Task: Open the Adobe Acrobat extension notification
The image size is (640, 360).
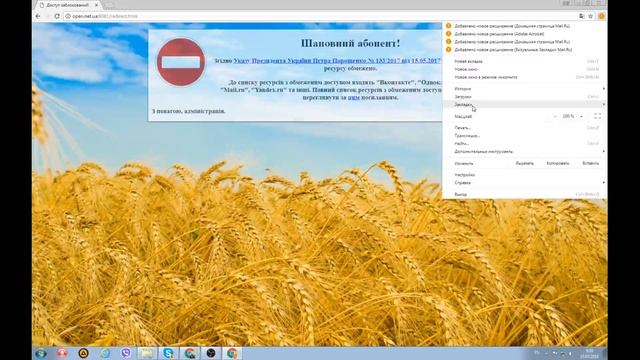Action: pyautogui.click(x=524, y=34)
